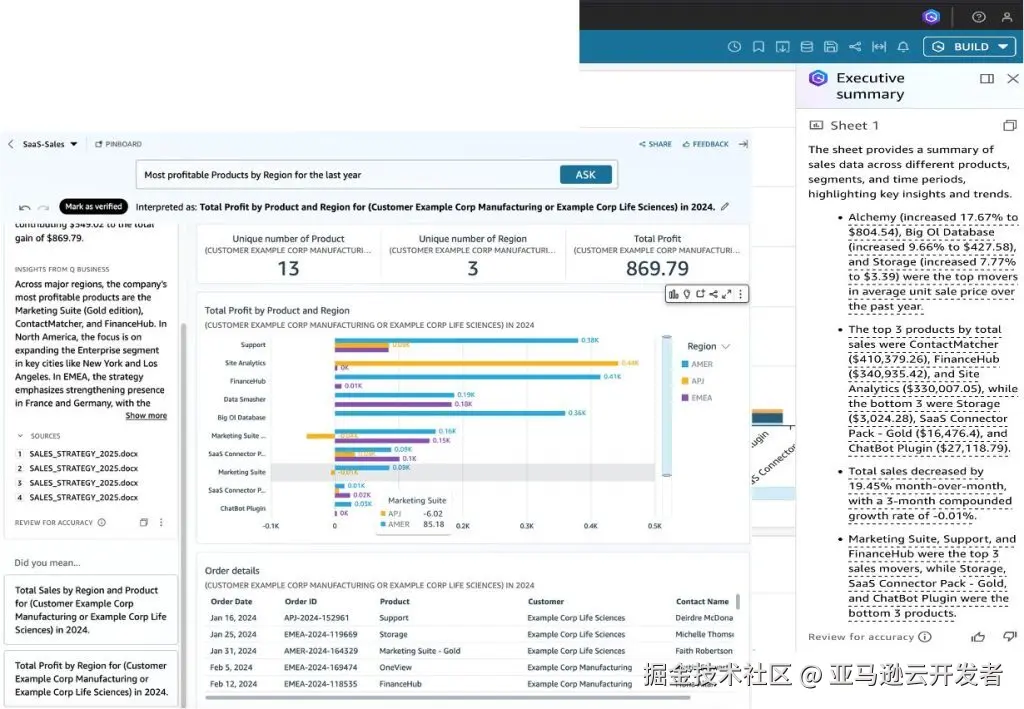Viewport: 1024px width, 709px height.
Task: Open the PINBOARD link
Action: point(118,144)
